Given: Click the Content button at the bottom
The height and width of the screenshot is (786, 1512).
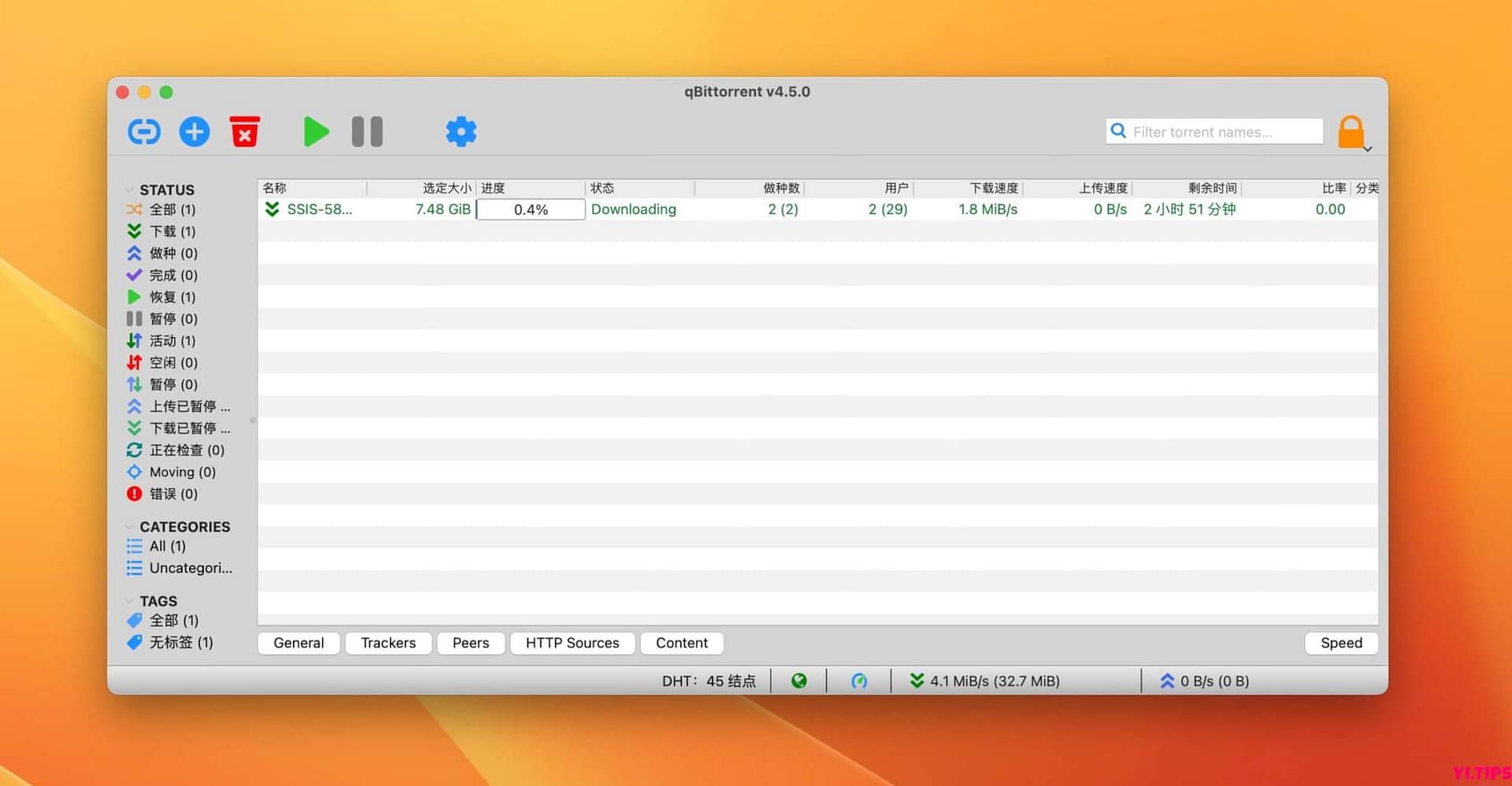Looking at the screenshot, I should point(681,643).
